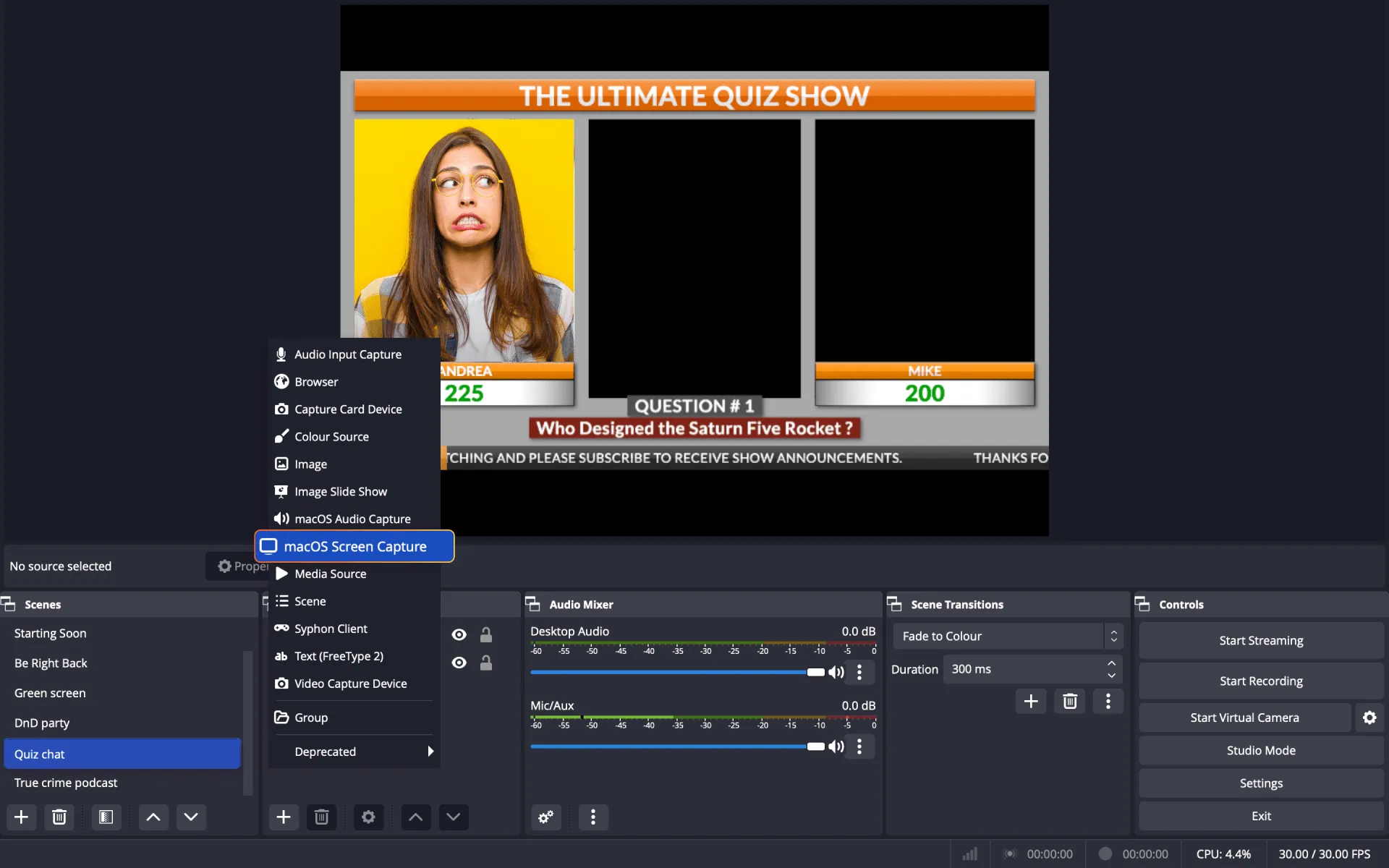1389x868 pixels.
Task: Open Settings from Controls panel
Action: tap(1261, 783)
